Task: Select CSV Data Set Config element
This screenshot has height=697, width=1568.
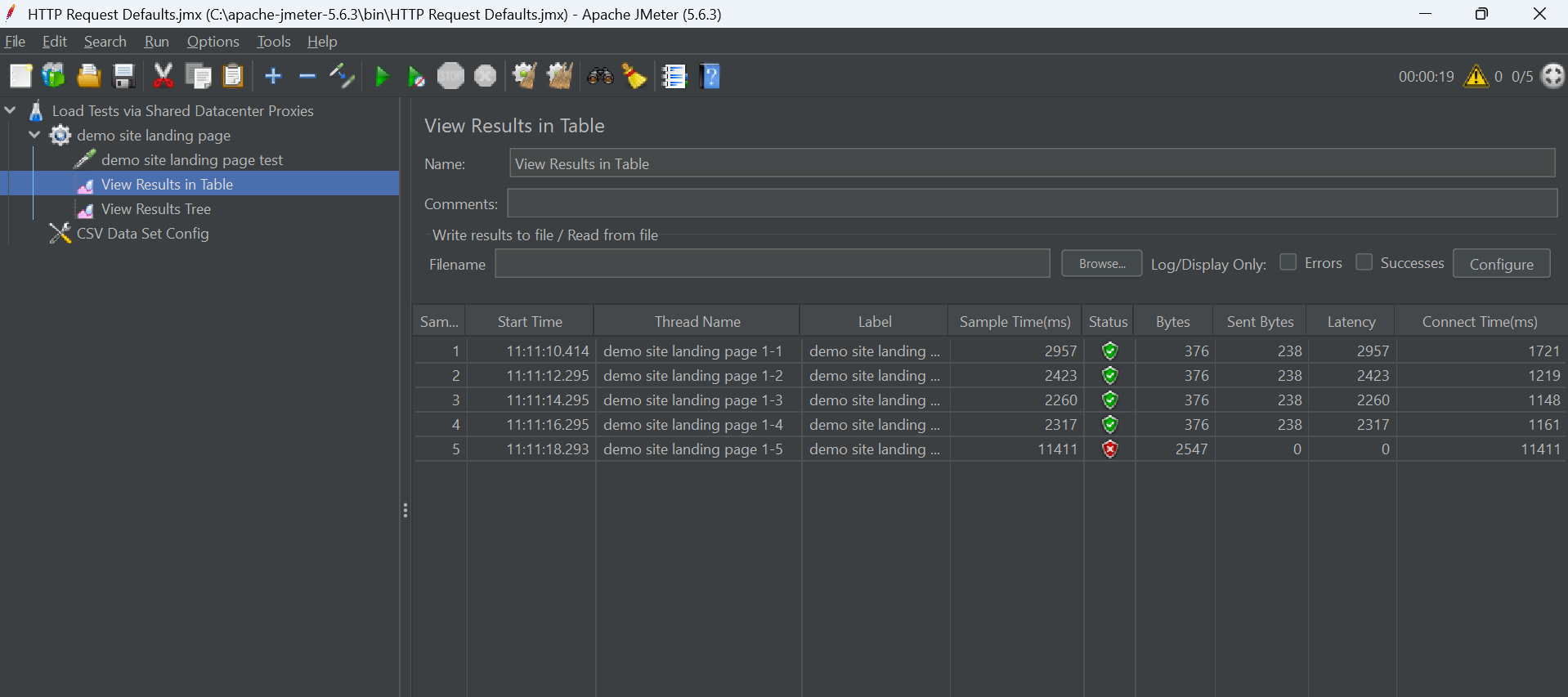Action: [x=142, y=234]
